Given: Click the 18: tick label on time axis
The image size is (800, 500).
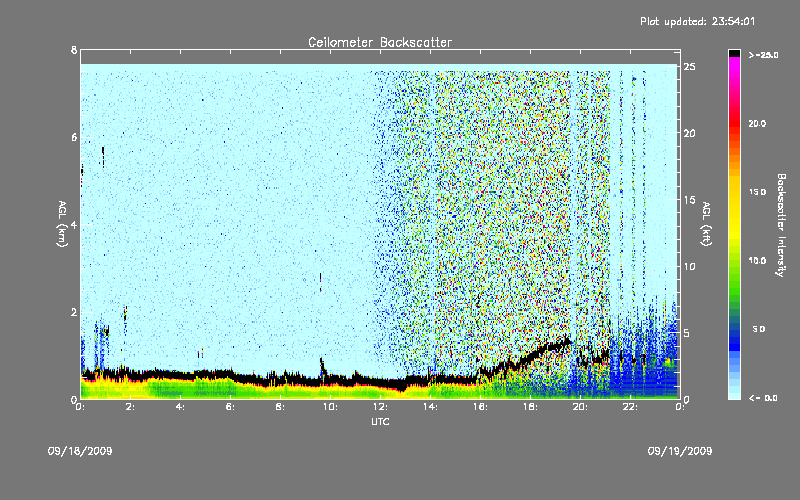Looking at the screenshot, I should pos(530,407).
